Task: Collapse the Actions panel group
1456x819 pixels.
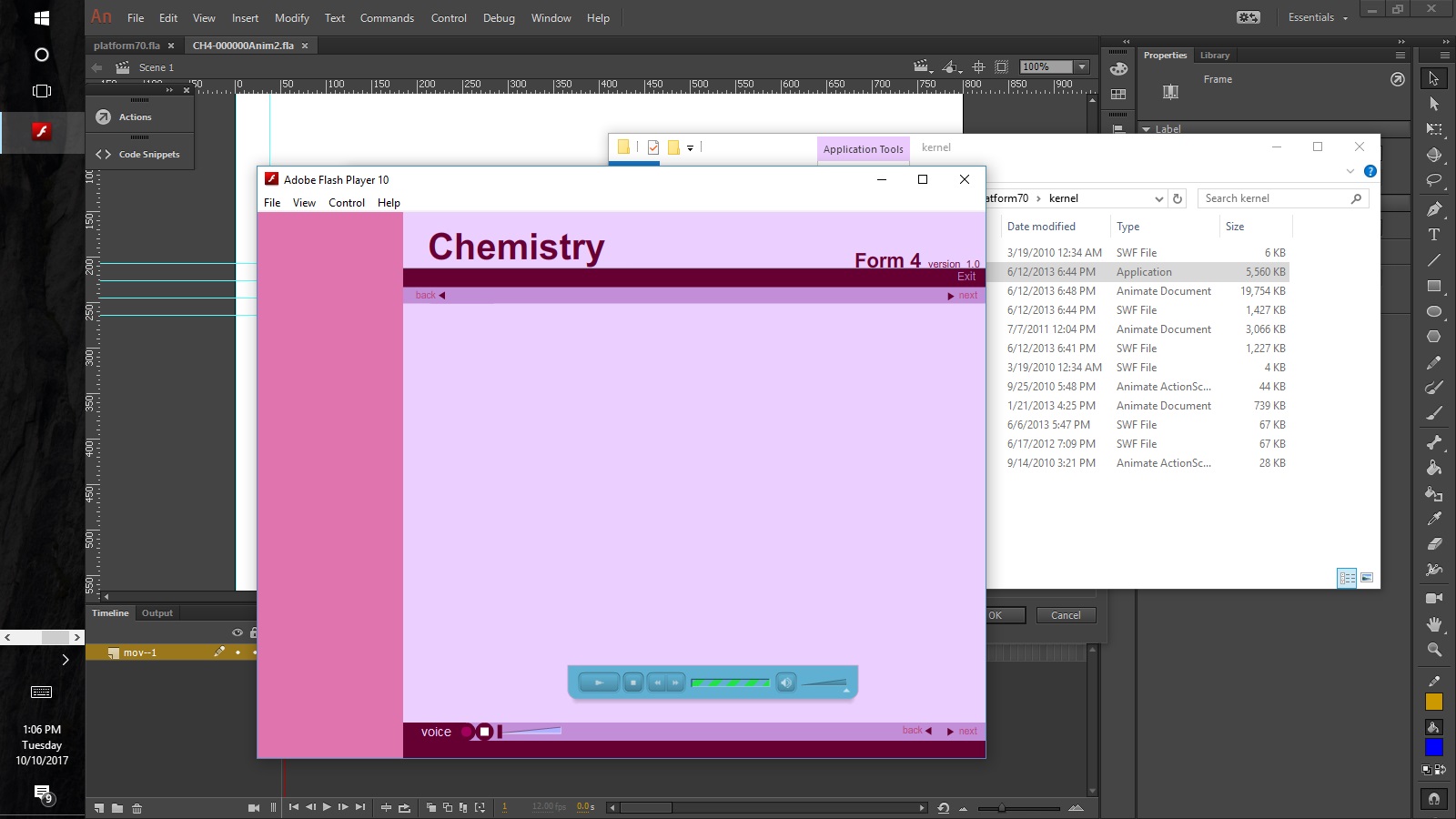Action: click(169, 90)
